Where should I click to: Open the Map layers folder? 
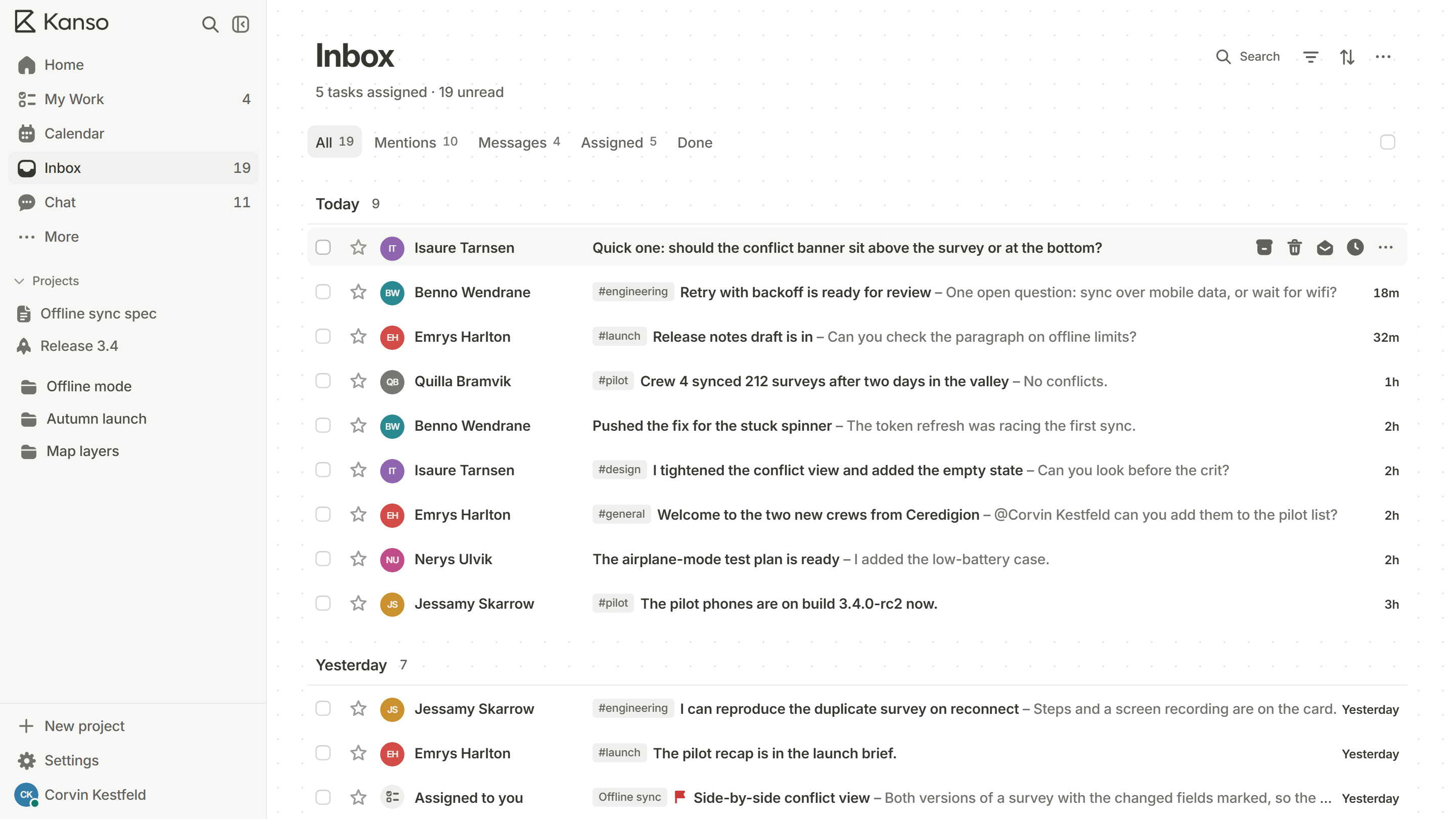coord(133,451)
